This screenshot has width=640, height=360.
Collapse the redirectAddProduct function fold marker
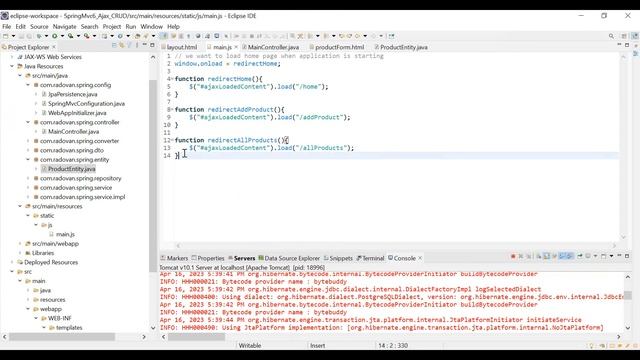tap(172, 109)
